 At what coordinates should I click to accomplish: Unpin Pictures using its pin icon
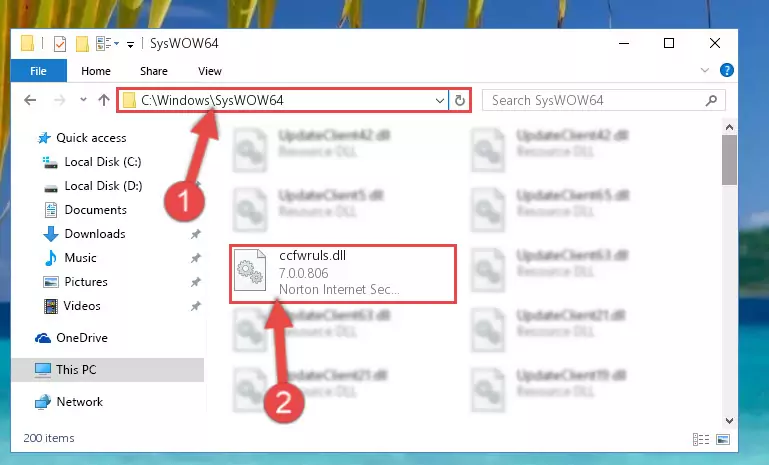click(x=196, y=282)
